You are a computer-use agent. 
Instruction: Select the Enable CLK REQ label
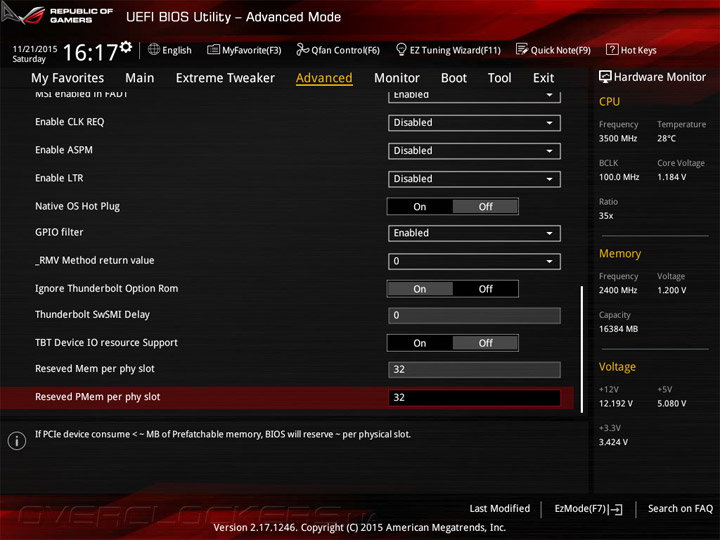70,122
